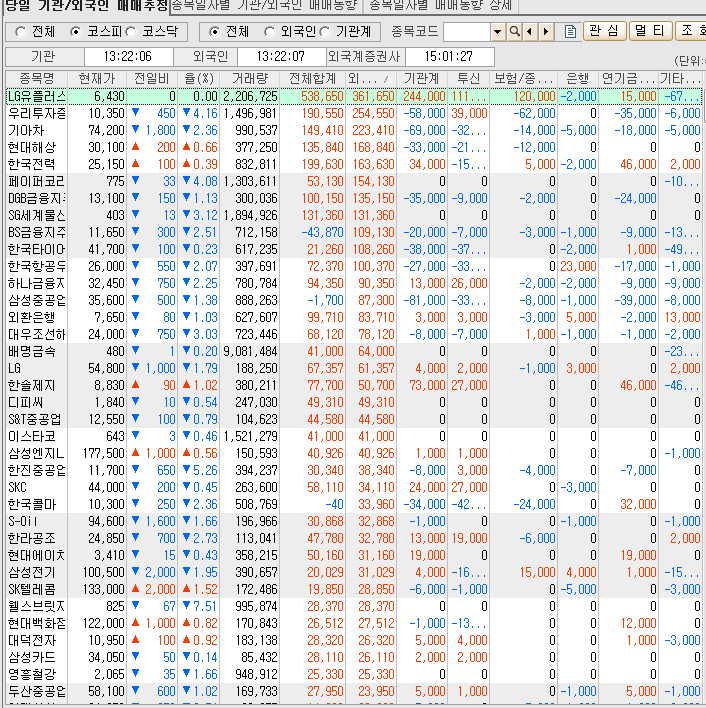Select the BS금융지주 stock row
706x708 pixels.
pyautogui.click(x=354, y=233)
